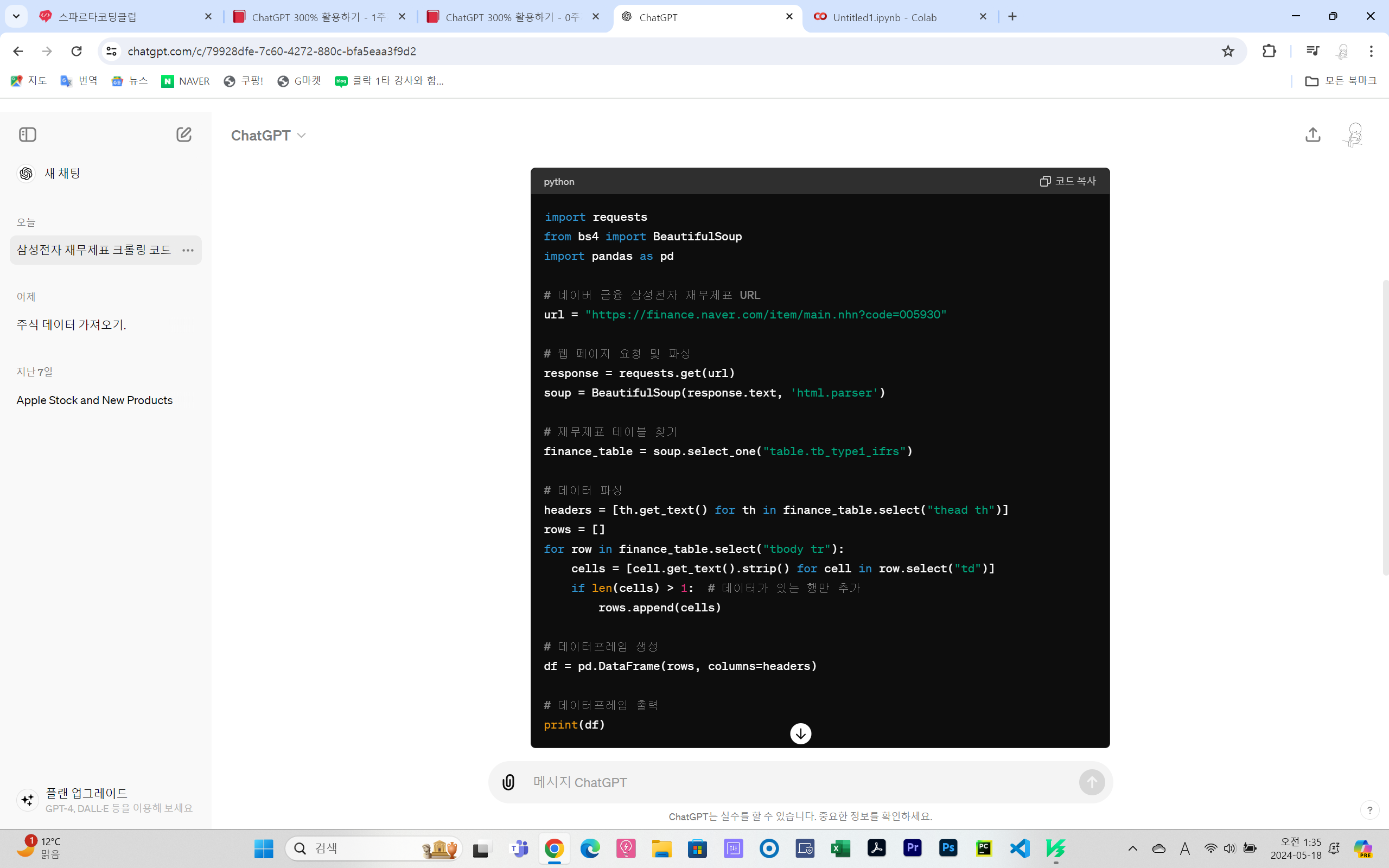The width and height of the screenshot is (1389, 868).
Task: Start a new chat with pencil icon
Action: tap(184, 135)
